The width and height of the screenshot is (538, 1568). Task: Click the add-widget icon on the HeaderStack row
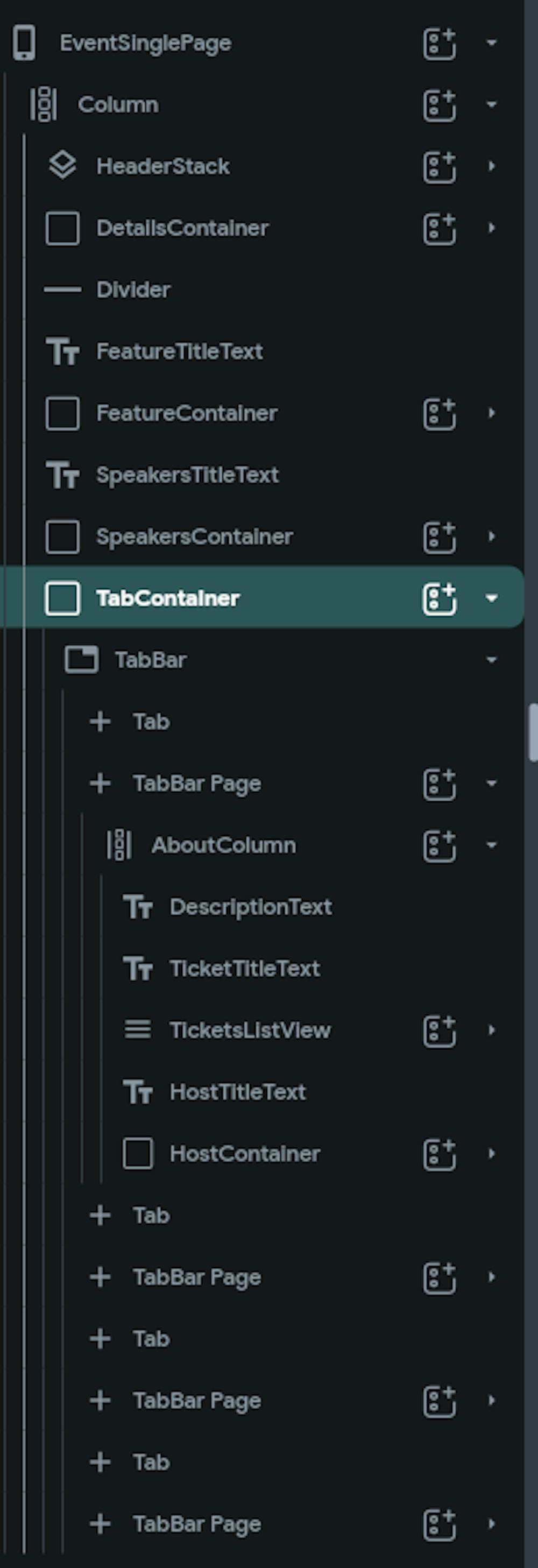[440, 167]
